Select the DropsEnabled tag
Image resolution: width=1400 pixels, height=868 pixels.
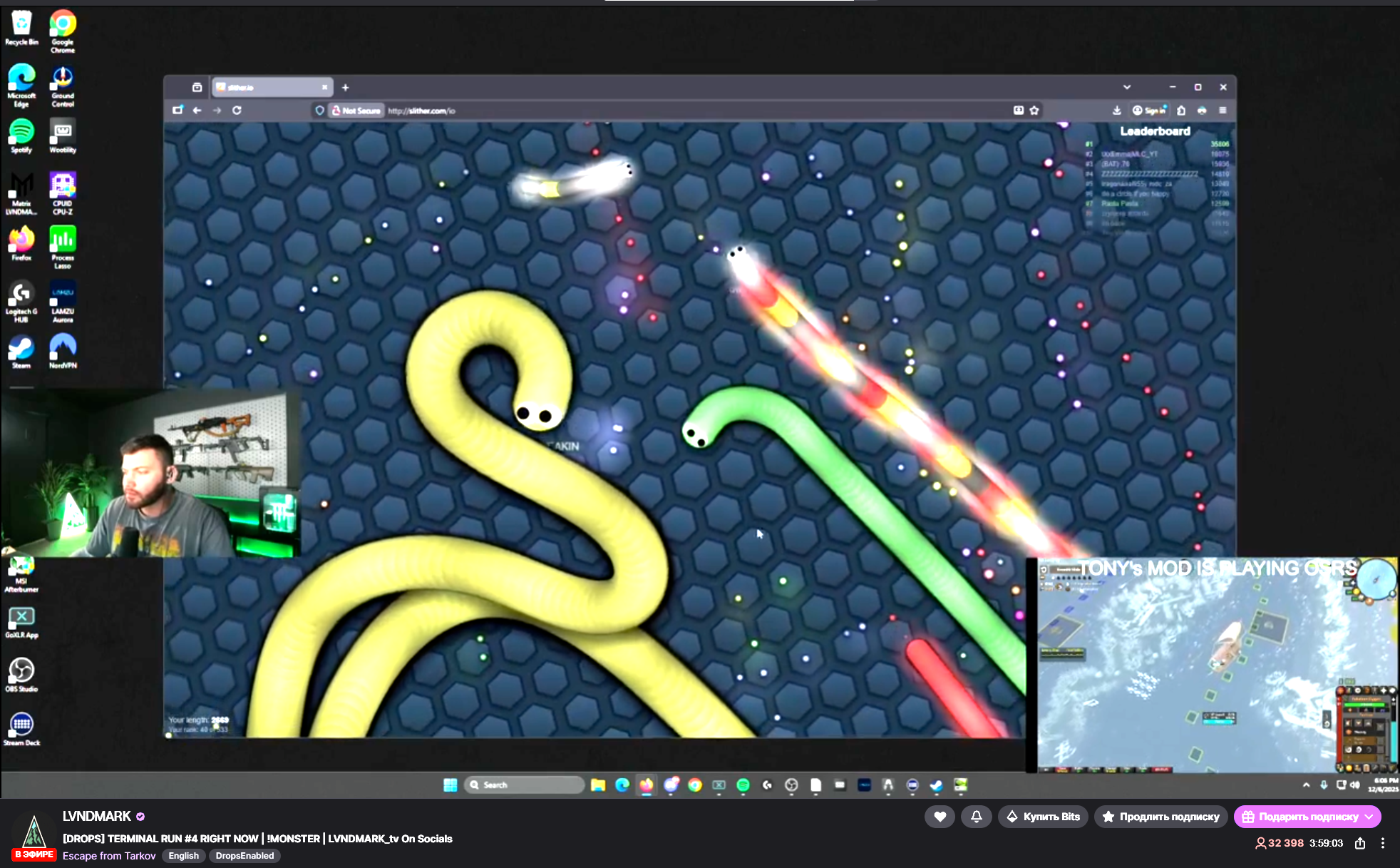(x=245, y=856)
